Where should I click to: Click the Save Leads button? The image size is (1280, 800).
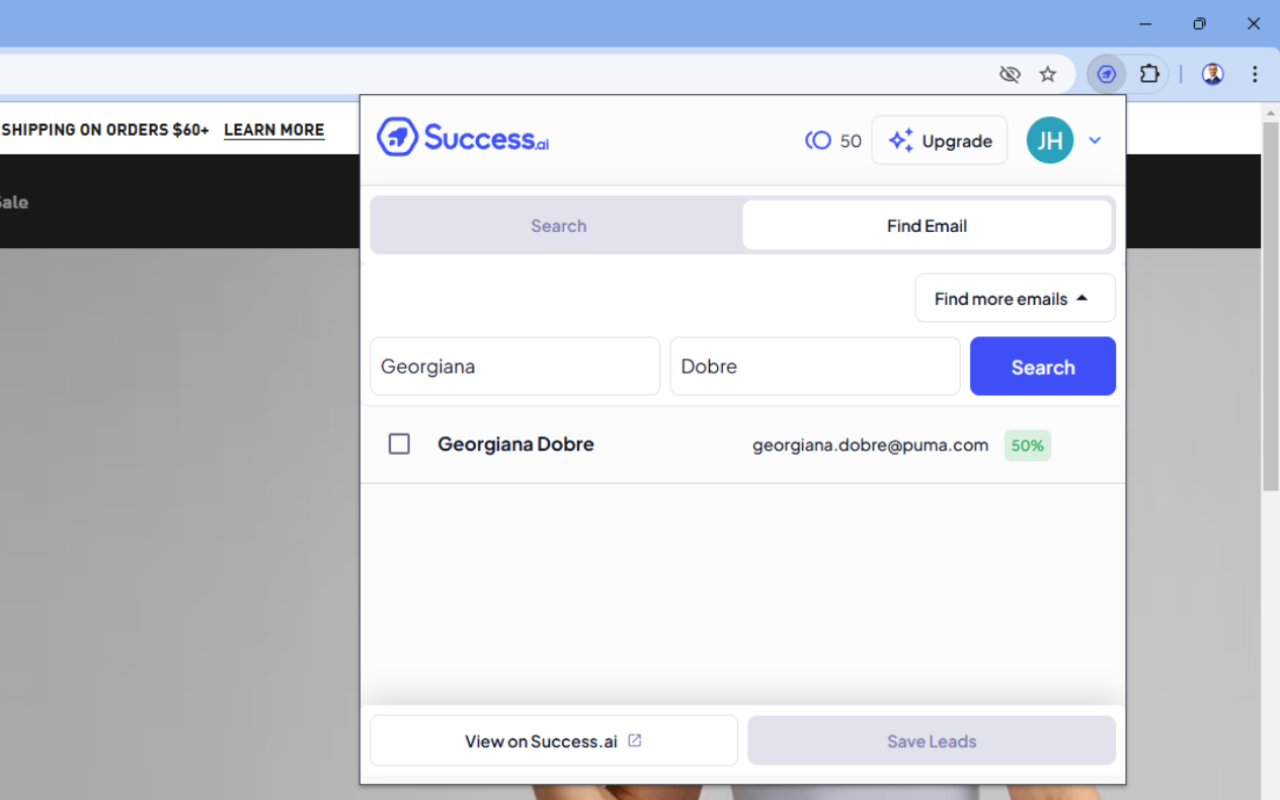coord(931,740)
